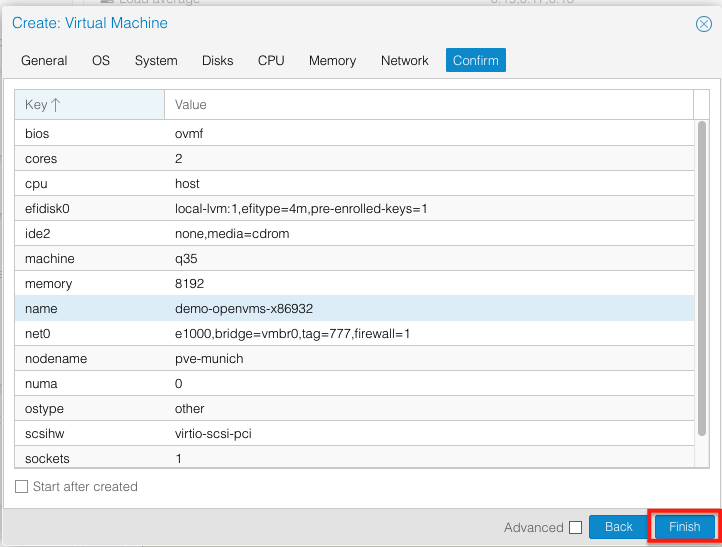
Task: Toggle the Advanced checkbox
Action: tap(575, 527)
